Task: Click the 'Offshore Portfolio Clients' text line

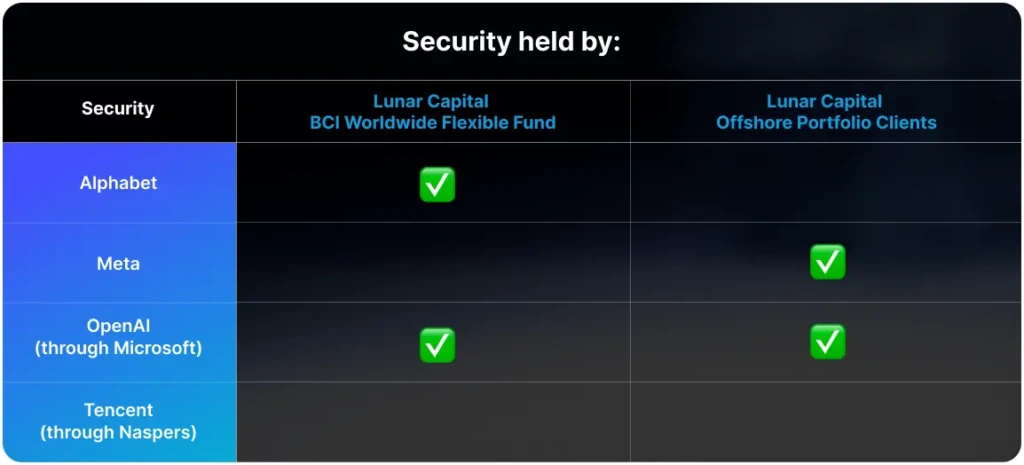Action: pos(826,122)
